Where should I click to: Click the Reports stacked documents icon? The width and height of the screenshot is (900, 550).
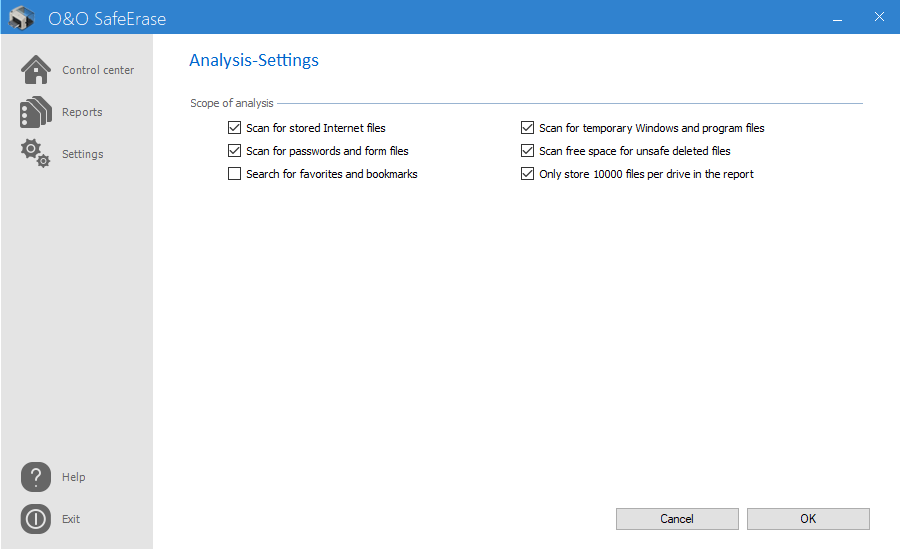(x=36, y=112)
